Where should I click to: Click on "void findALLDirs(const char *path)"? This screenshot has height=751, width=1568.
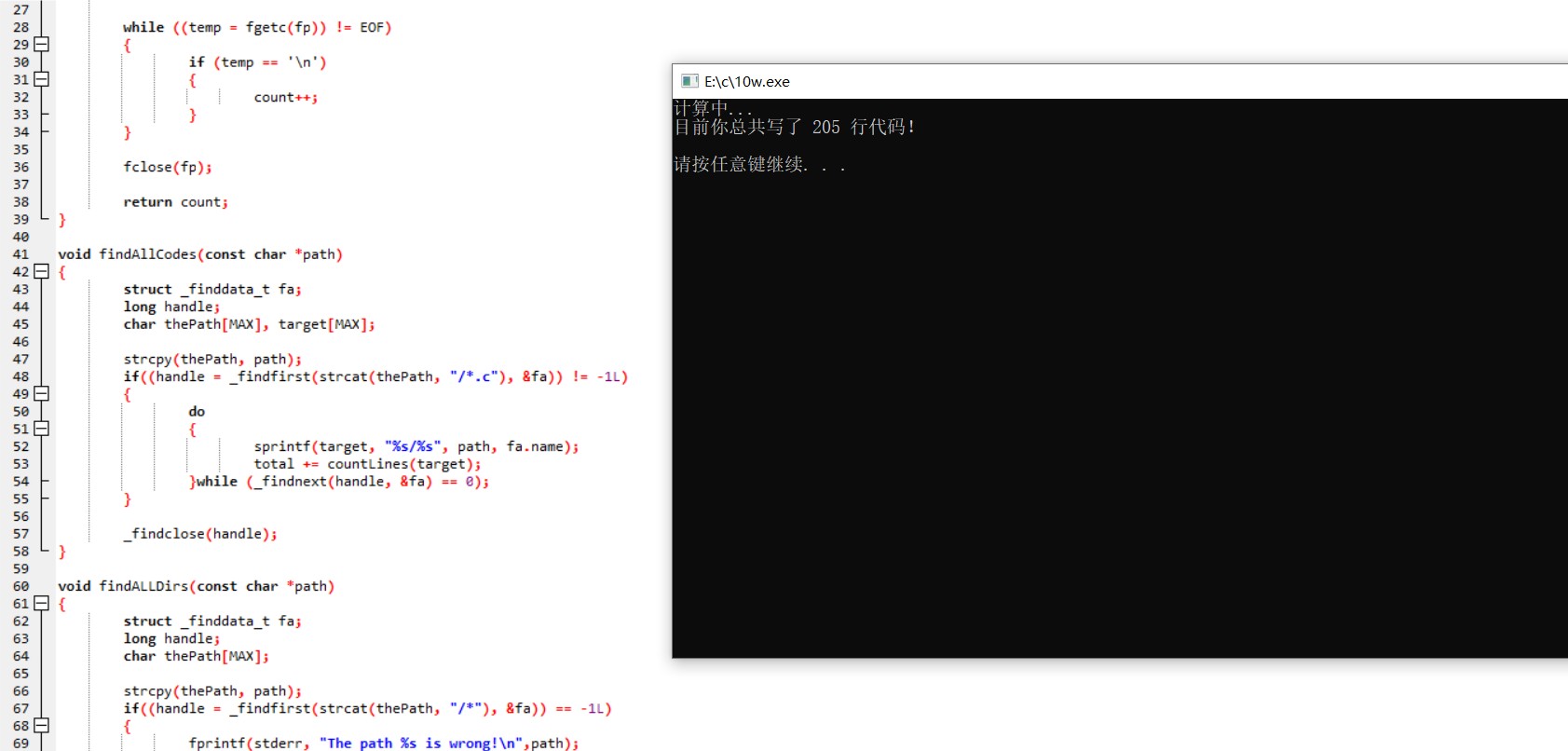196,586
